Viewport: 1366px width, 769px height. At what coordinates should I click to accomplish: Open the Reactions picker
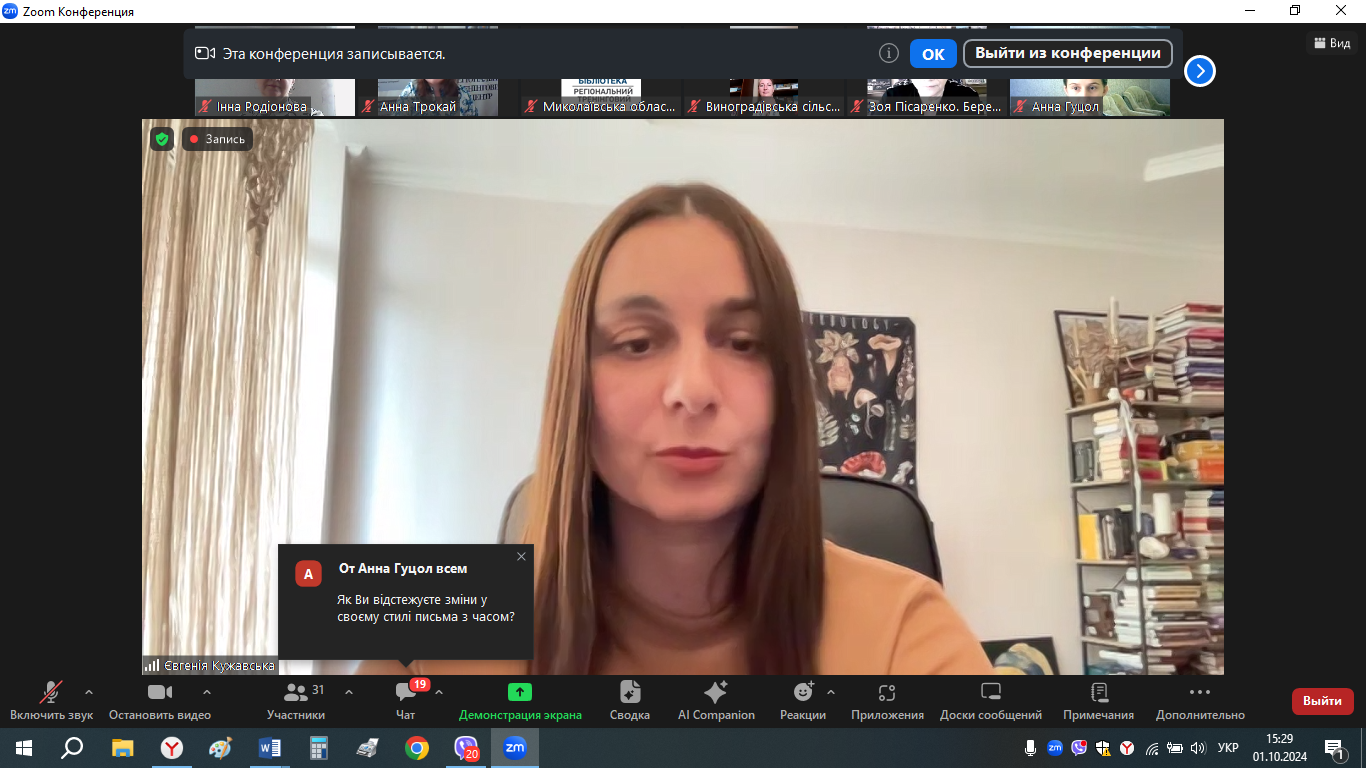pos(803,700)
